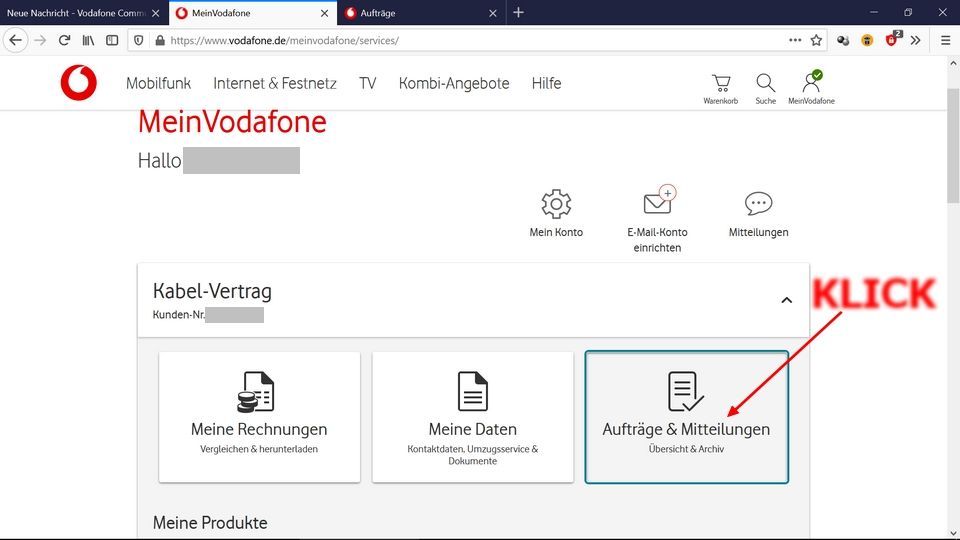Open the TV menu
Screen dimensions: 960x540
pos(367,83)
